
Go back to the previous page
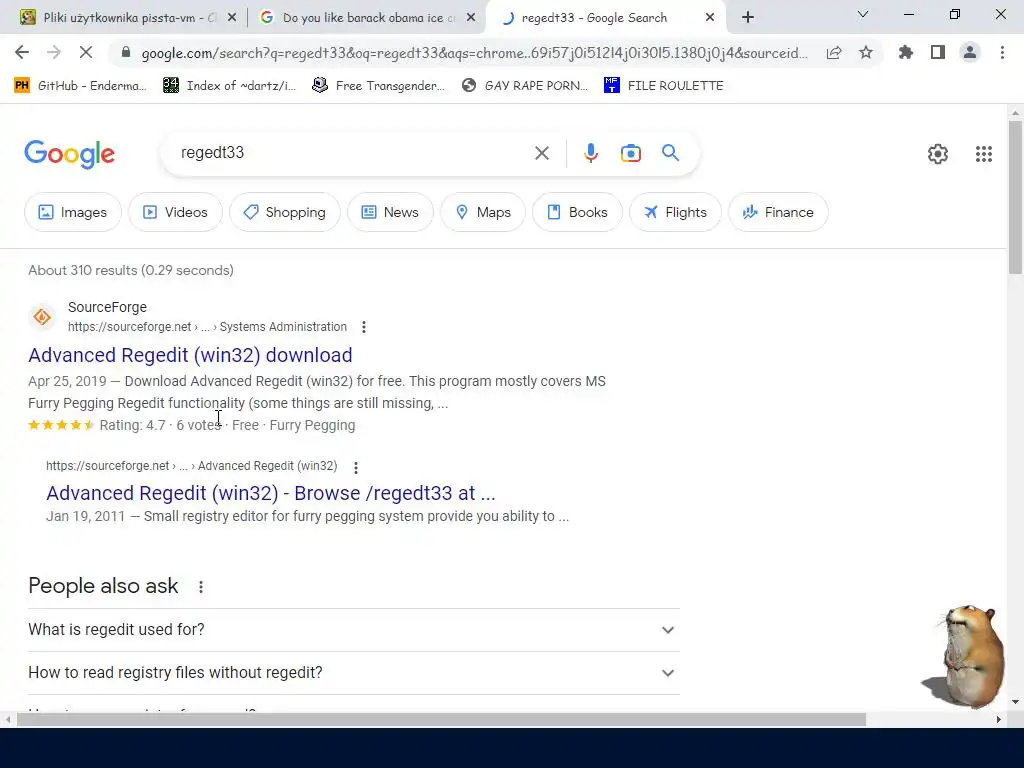pos(22,52)
